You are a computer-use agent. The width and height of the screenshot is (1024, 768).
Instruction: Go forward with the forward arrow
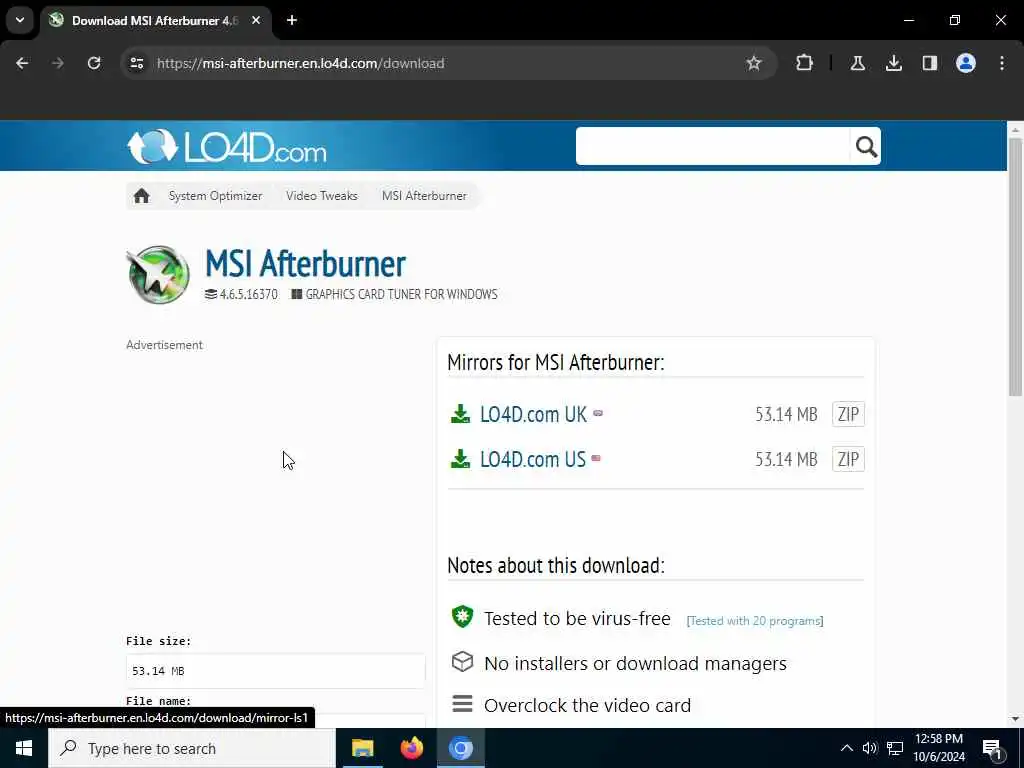pyautogui.click(x=57, y=63)
